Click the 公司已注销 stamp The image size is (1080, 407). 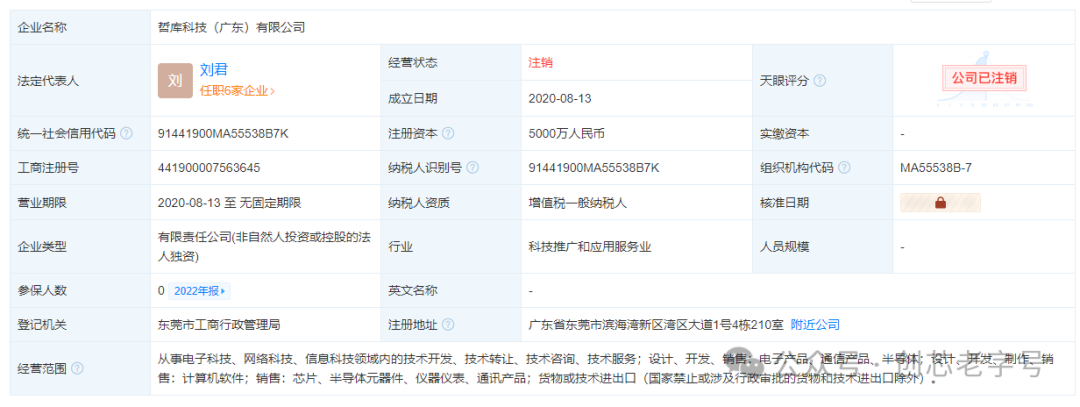point(984,78)
